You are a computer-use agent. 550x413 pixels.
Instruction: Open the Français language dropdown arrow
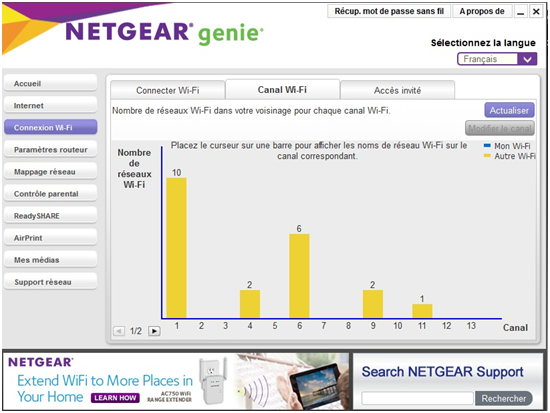click(x=527, y=59)
